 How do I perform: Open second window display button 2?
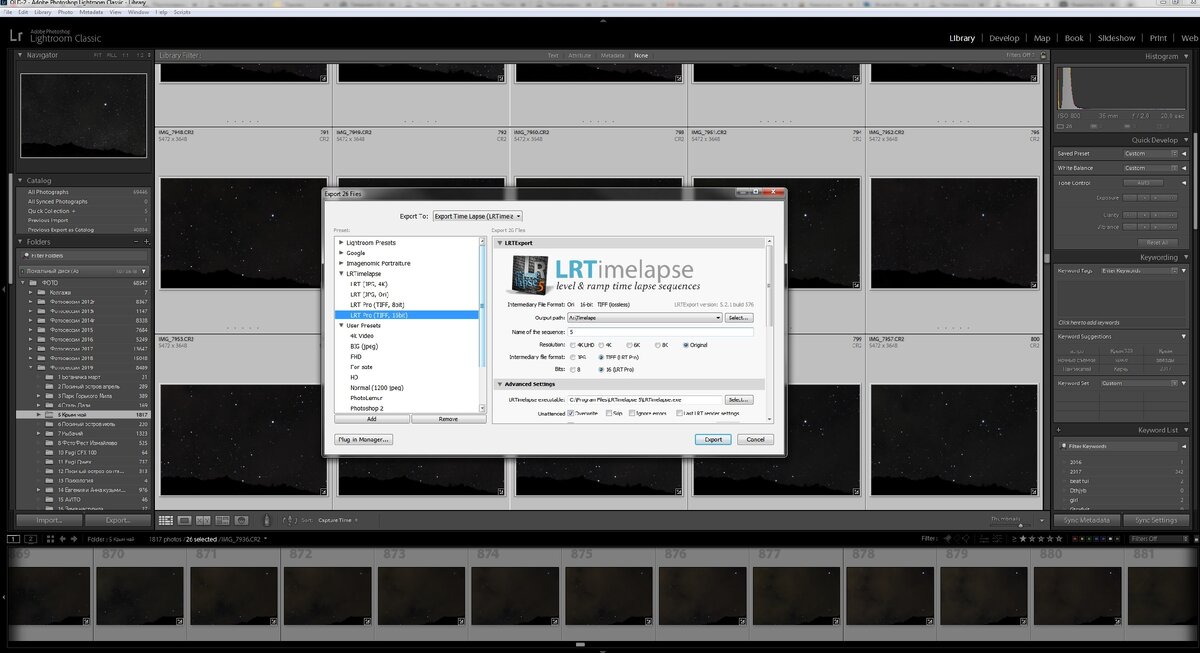[30, 539]
